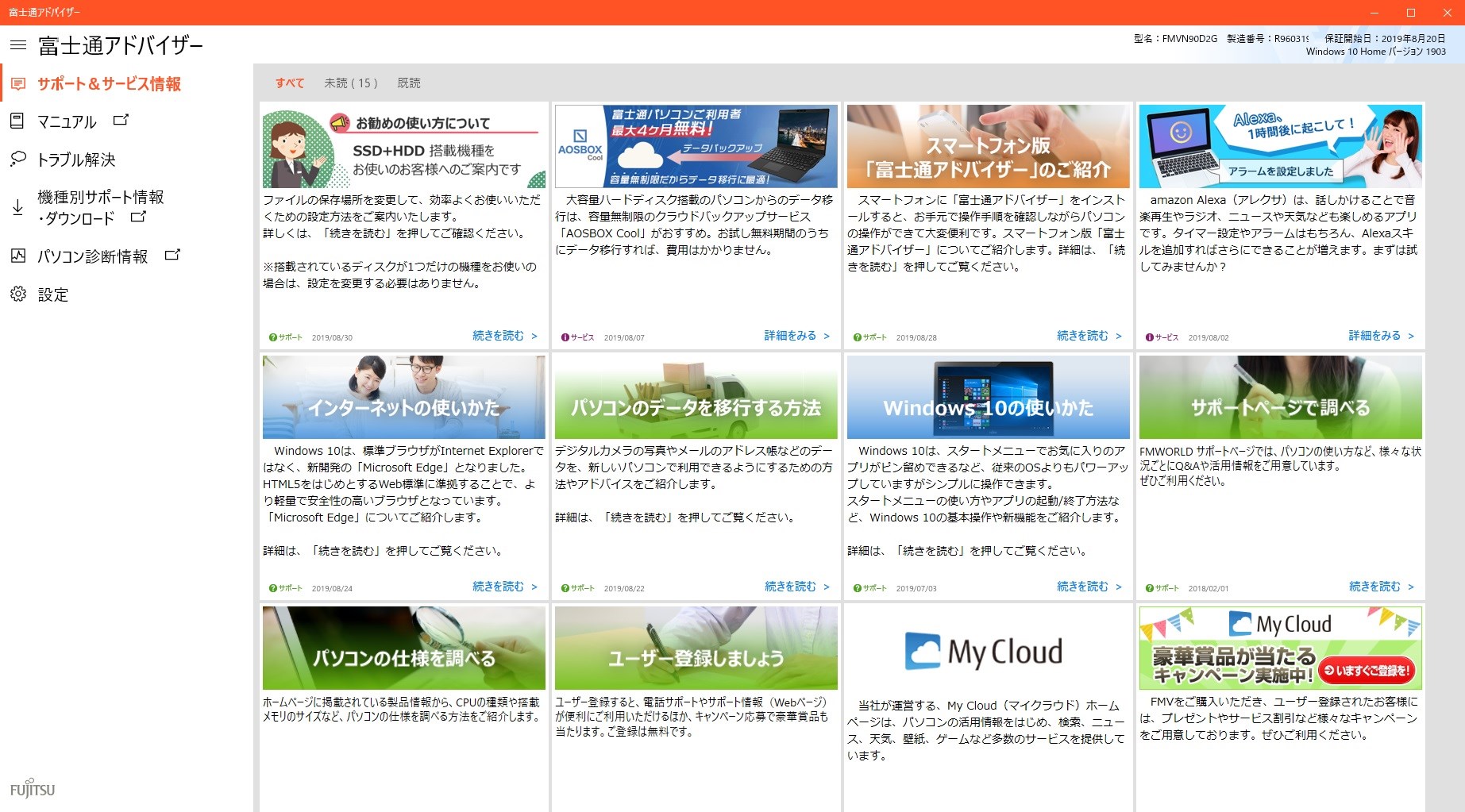Open the hamburger navigation menu
Image resolution: width=1465 pixels, height=812 pixels.
pyautogui.click(x=17, y=45)
